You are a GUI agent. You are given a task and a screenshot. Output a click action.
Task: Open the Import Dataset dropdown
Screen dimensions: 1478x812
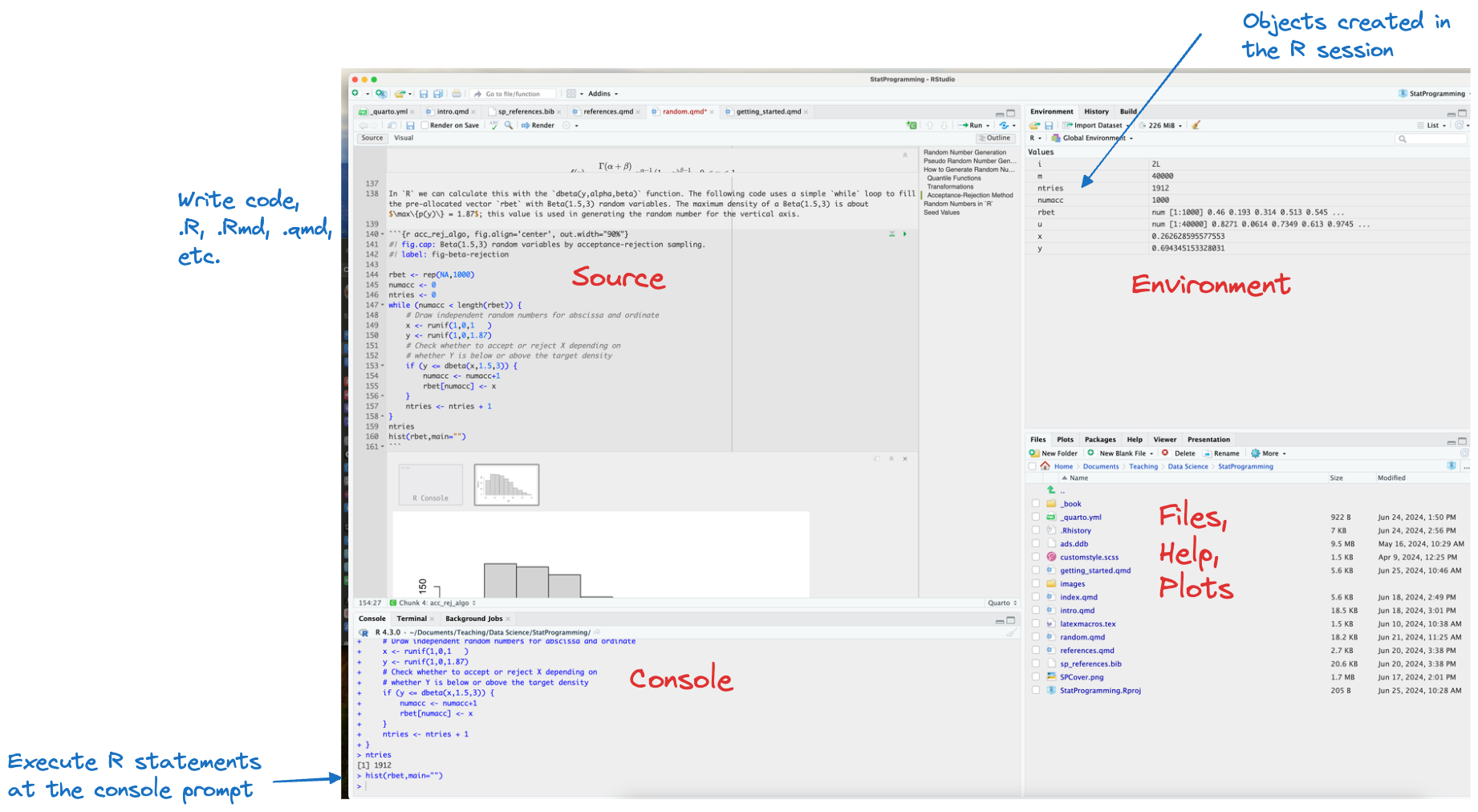(1096, 125)
